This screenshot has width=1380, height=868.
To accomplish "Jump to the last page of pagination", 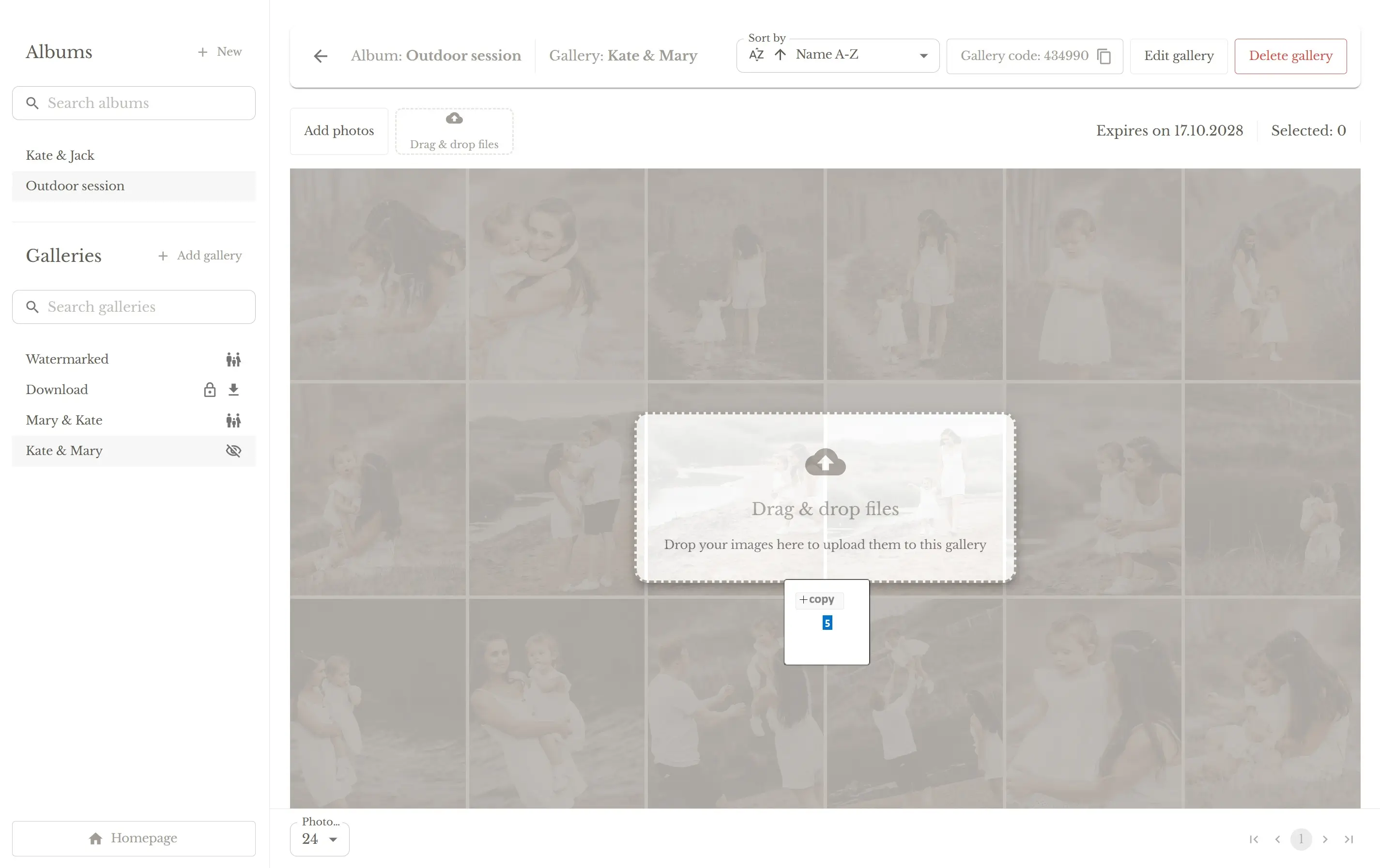I will [x=1349, y=839].
